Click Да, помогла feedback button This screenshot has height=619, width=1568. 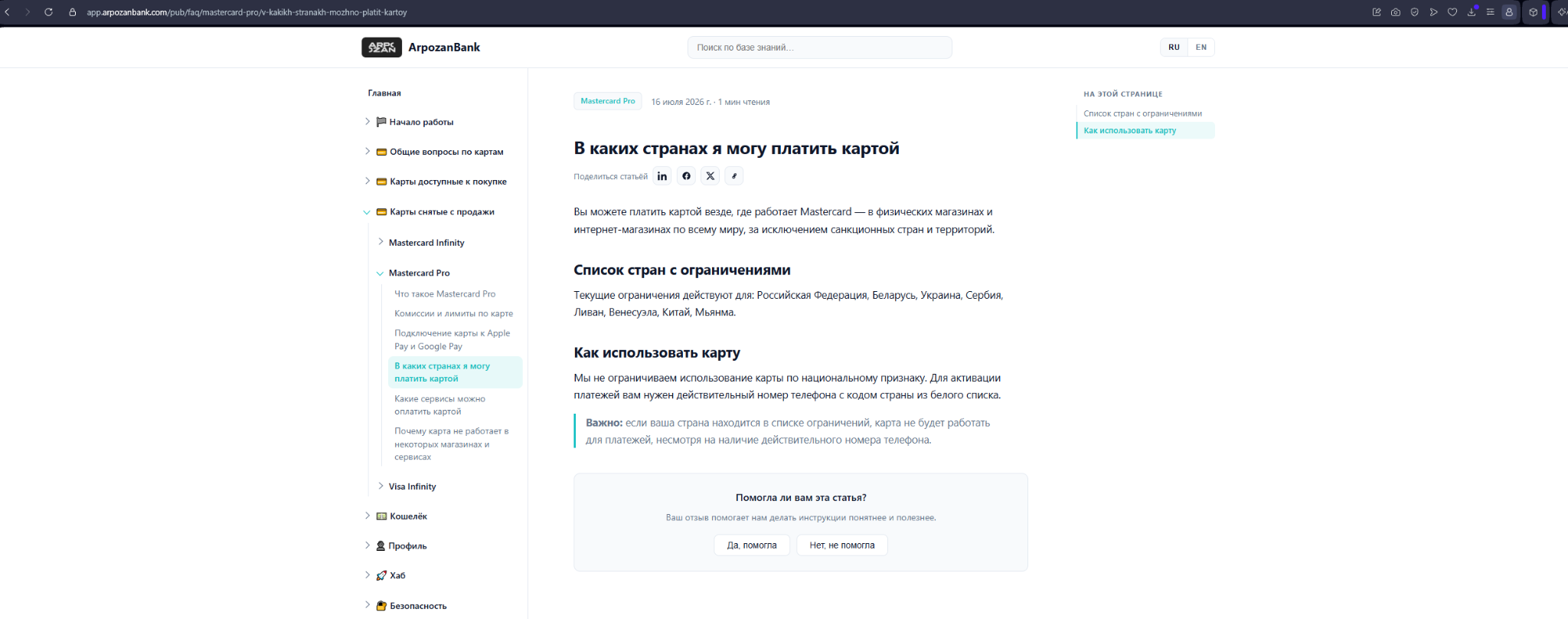coord(752,545)
